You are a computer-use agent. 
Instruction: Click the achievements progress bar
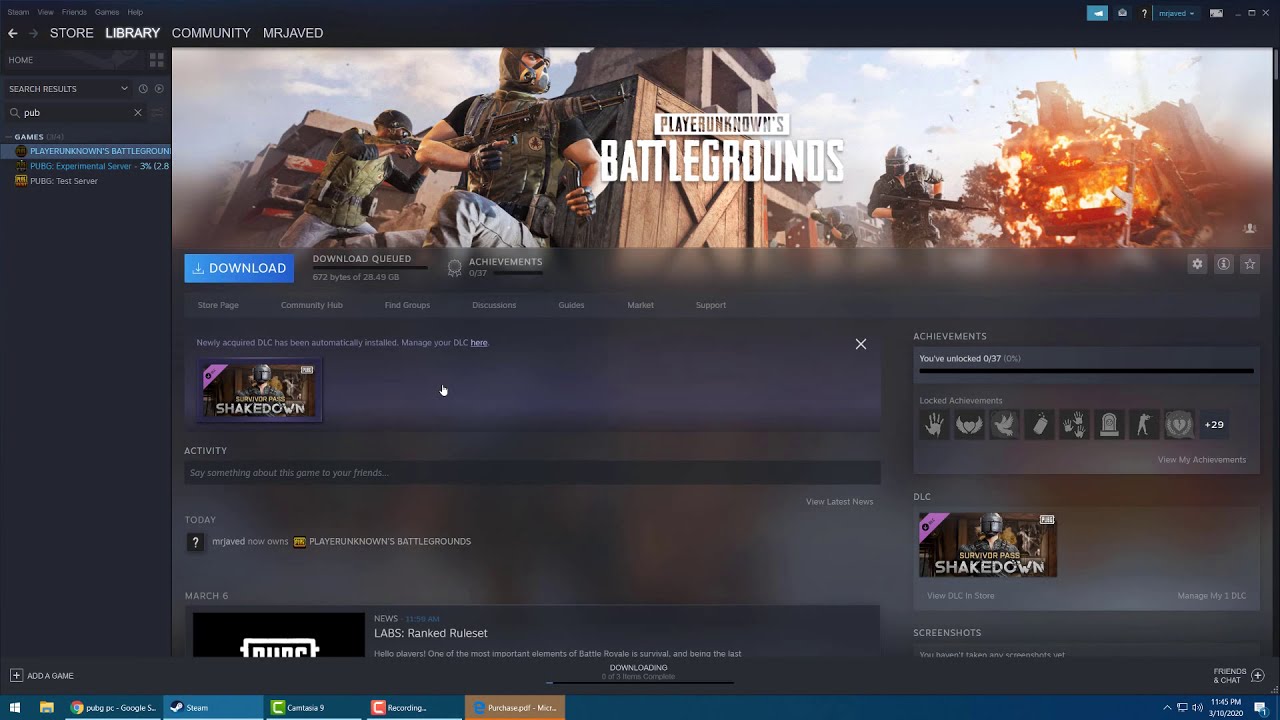pyautogui.click(x=1086, y=371)
